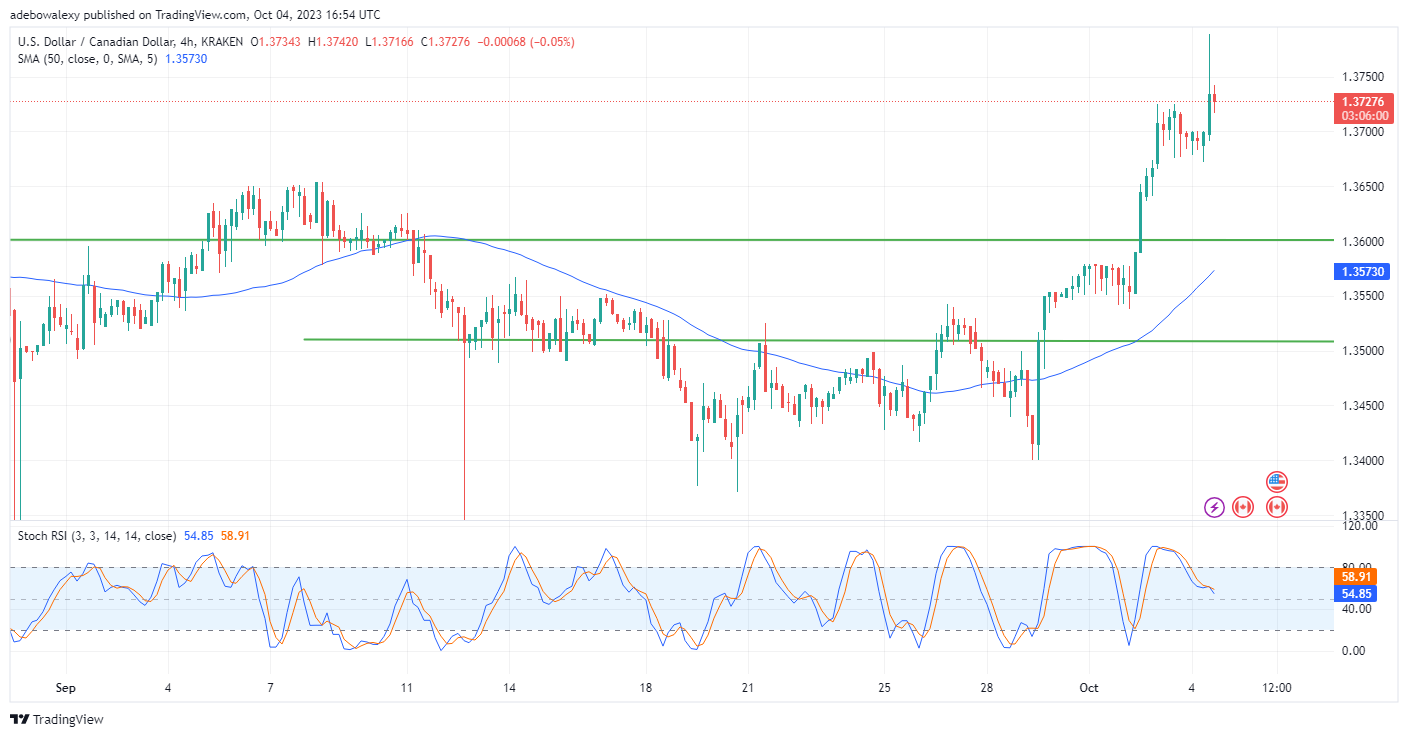Click the 40.00 Stoch RSI axis label
Screen dimensions: 1408x737
pyautogui.click(x=1355, y=609)
